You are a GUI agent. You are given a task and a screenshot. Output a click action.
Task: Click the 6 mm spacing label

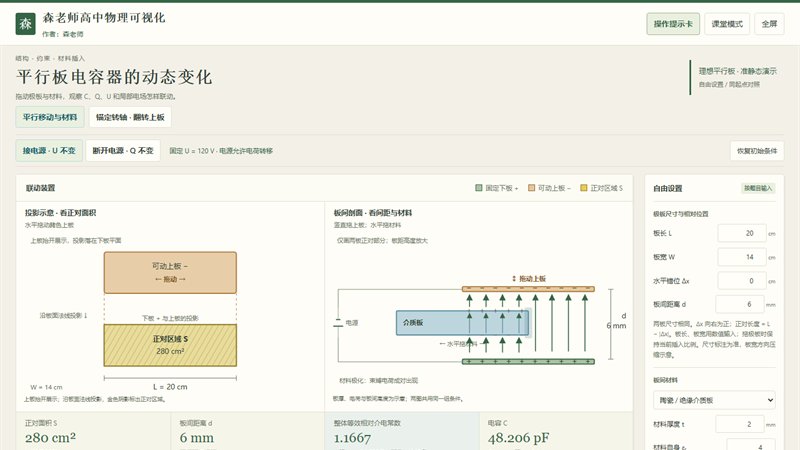click(x=616, y=326)
